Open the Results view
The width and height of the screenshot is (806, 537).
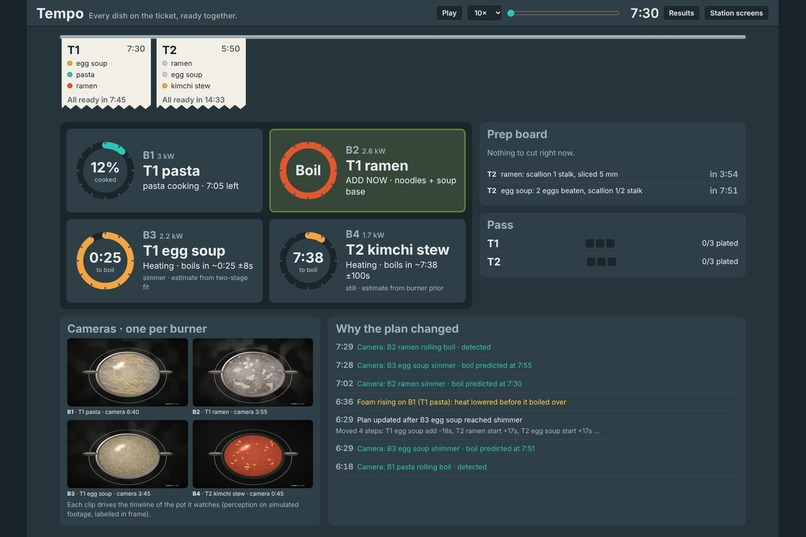681,13
